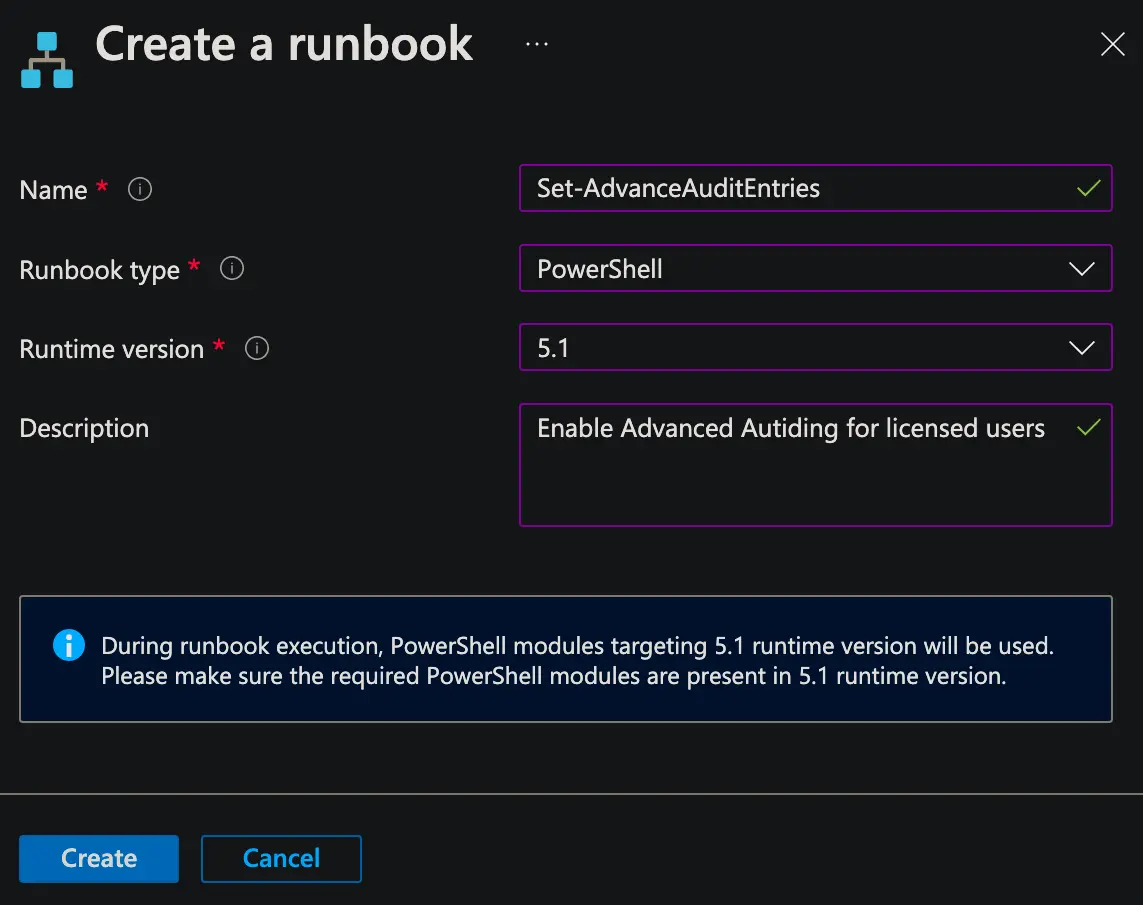Viewport: 1143px width, 905px height.
Task: Click chevron arrow on Runbook type field
Action: pos(1081,269)
